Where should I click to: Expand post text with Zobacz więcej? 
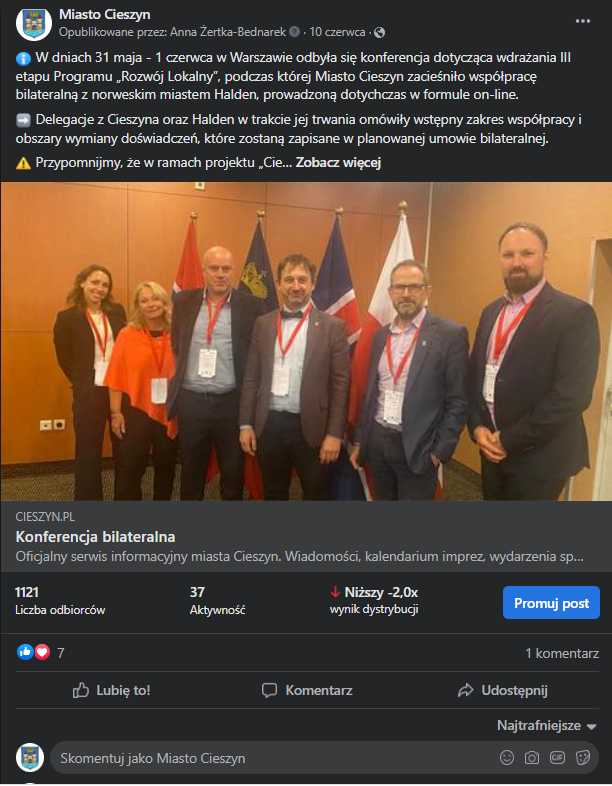[338, 162]
